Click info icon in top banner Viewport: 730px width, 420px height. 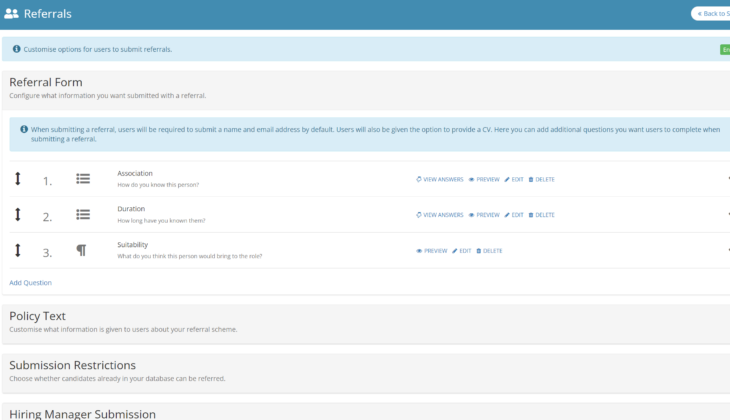click(16, 49)
